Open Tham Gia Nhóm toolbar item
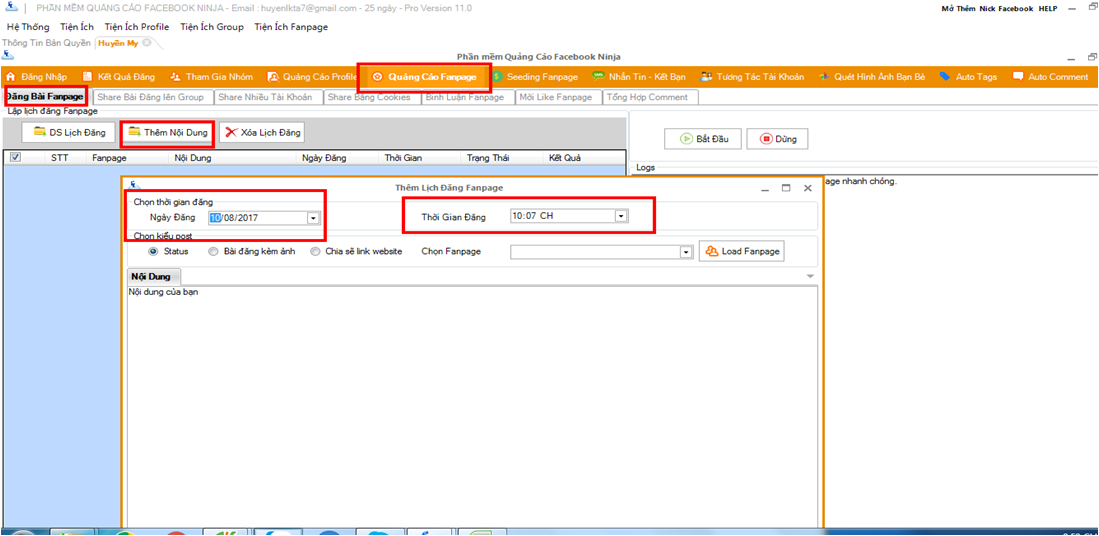 (x=211, y=76)
